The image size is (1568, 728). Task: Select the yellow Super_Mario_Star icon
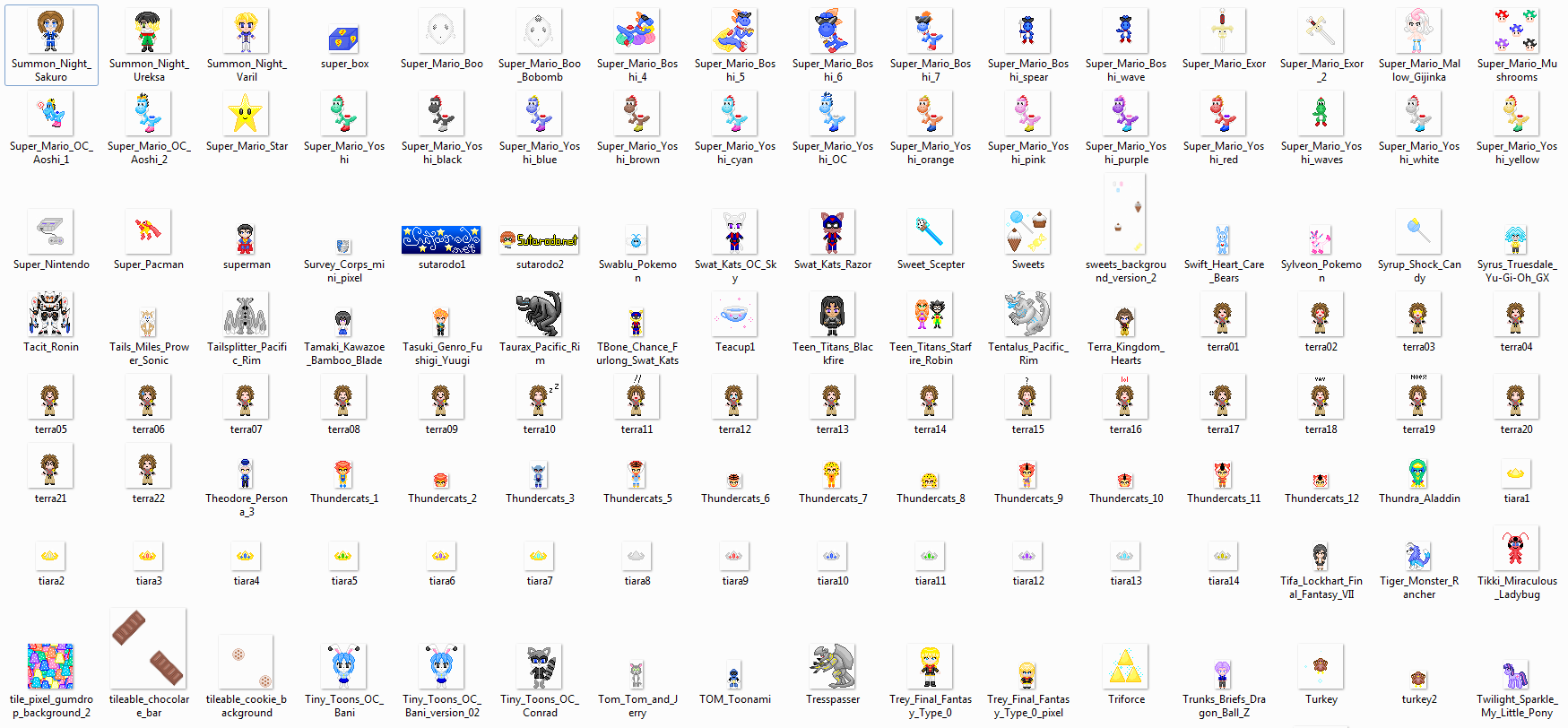247,113
